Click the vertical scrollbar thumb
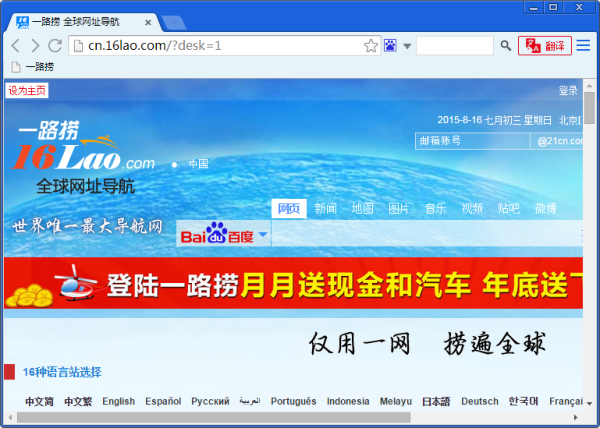The image size is (600, 428). tap(590, 108)
